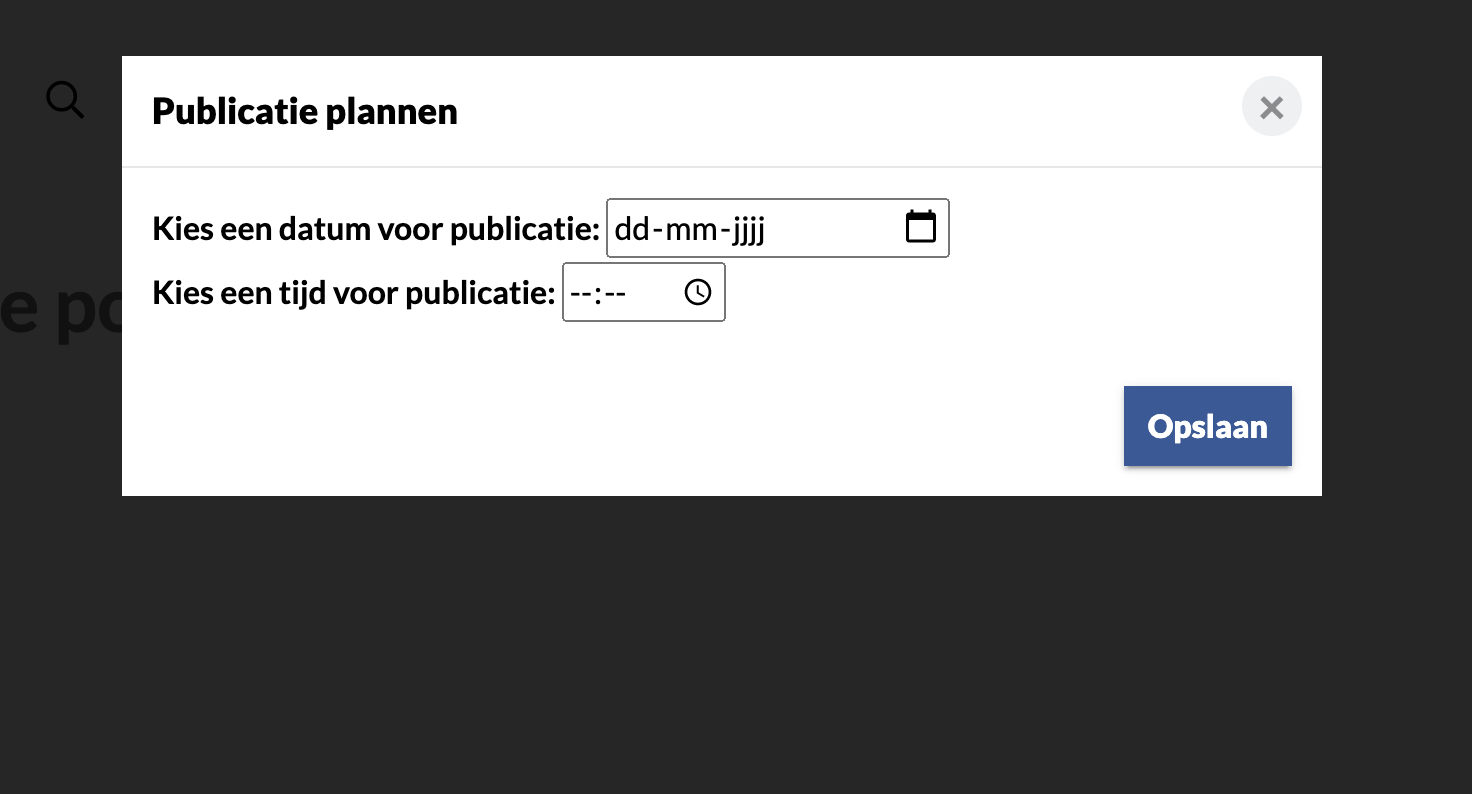Click the search magnifier icon behind the dialog
Image resolution: width=1472 pixels, height=794 pixels.
click(x=65, y=100)
